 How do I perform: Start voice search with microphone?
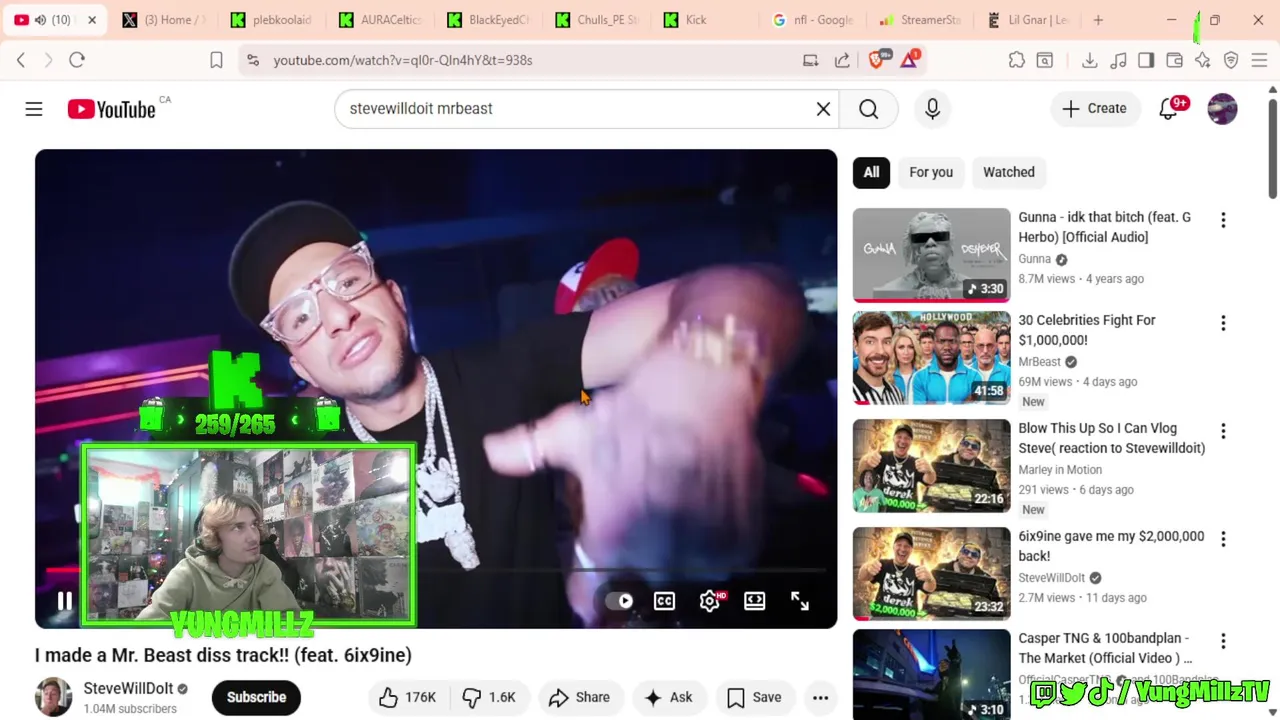pos(932,108)
